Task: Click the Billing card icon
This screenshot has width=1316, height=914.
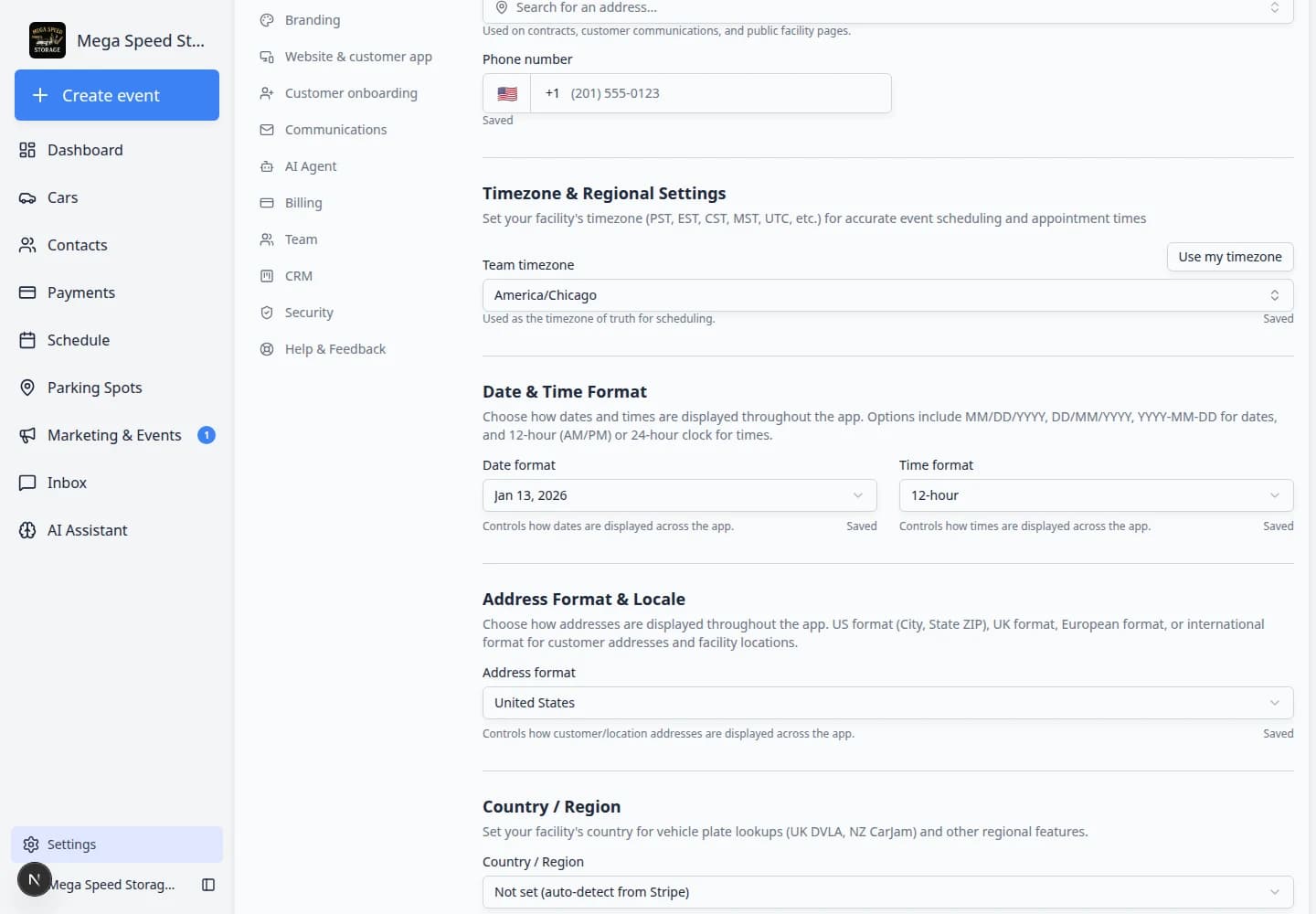Action: [x=267, y=203]
